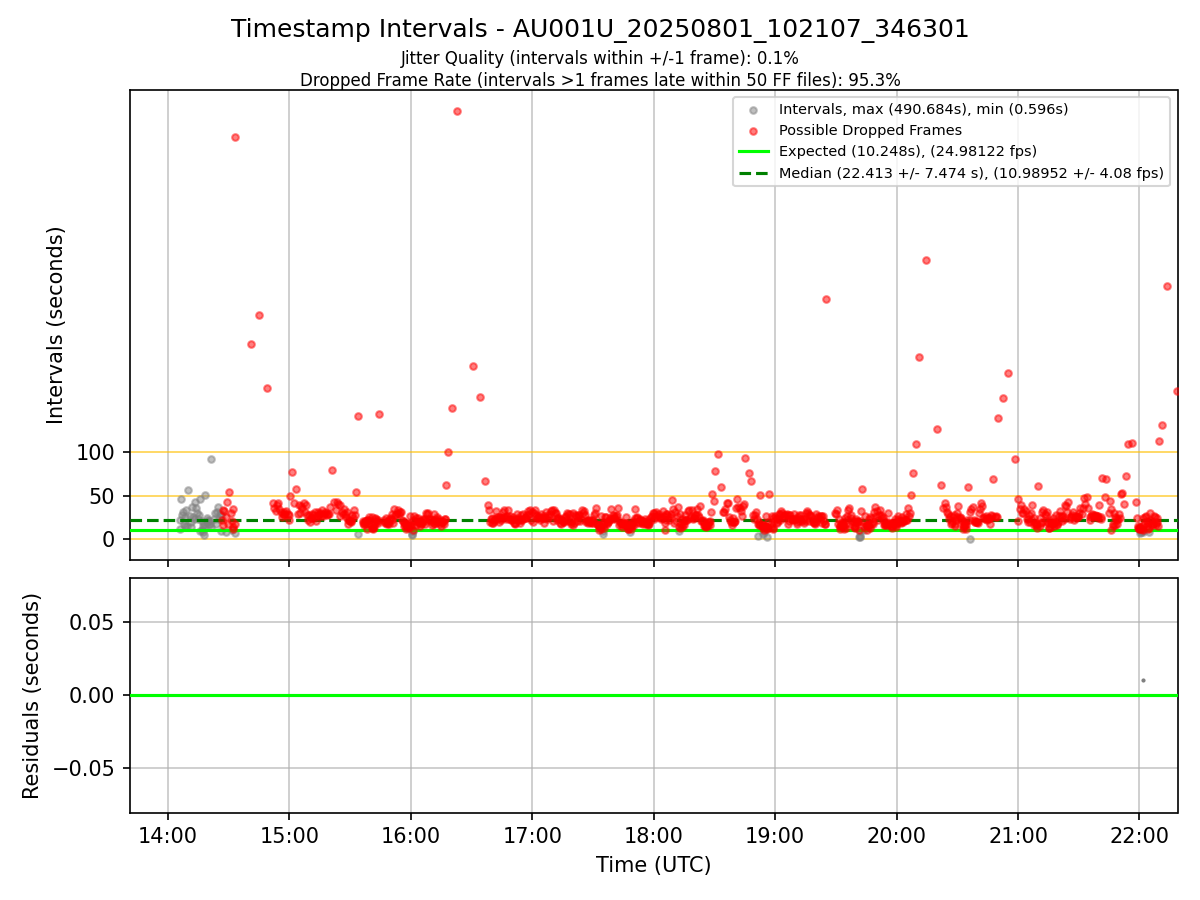This screenshot has height=900, width=1200.
Task: Select legend entry 'Possible Dropped Frames'
Action: 870,130
